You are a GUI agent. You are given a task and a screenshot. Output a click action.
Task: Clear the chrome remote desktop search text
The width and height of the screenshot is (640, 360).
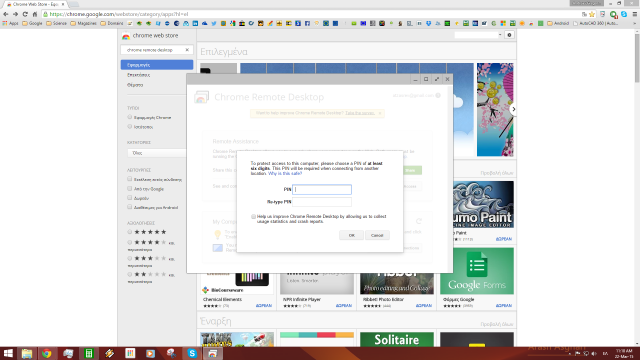(187, 50)
